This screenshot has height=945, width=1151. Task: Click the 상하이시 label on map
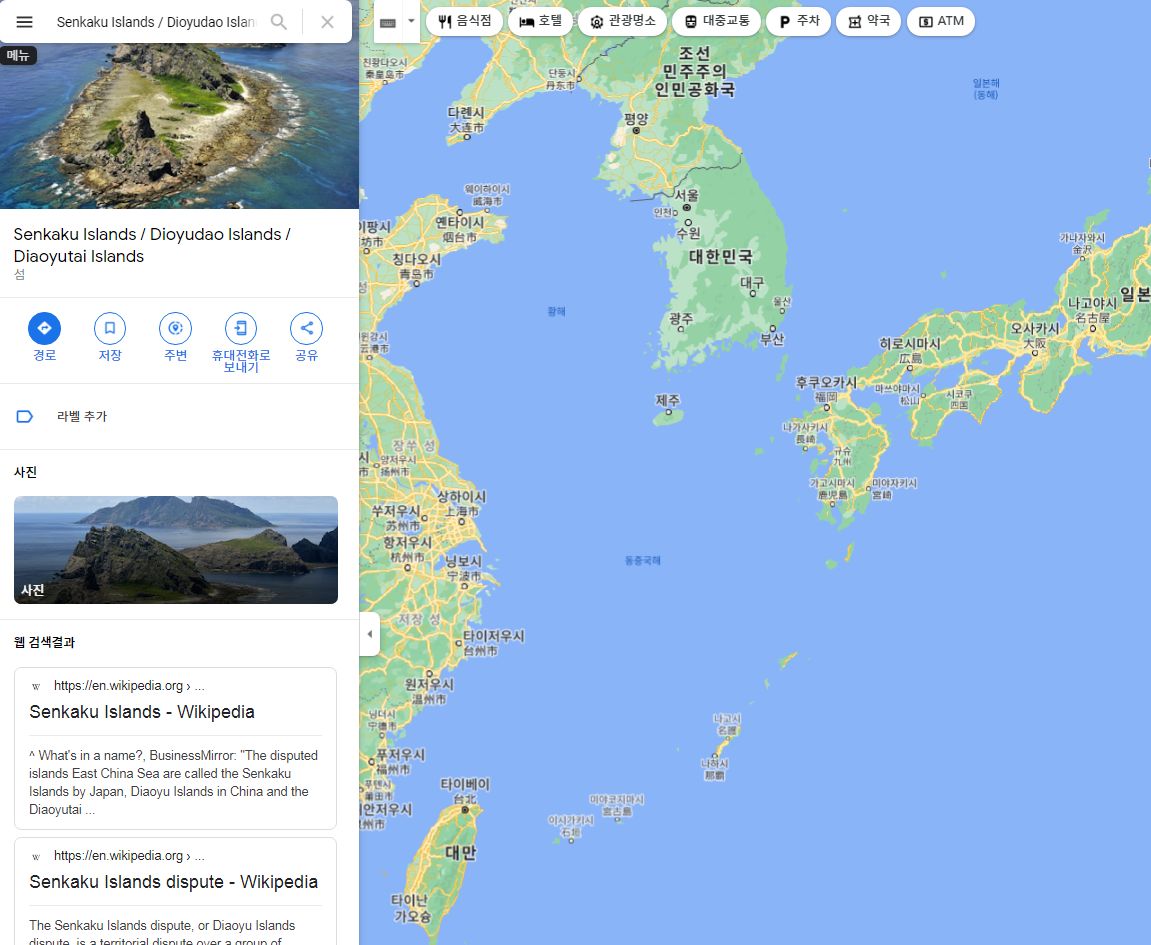[462, 496]
